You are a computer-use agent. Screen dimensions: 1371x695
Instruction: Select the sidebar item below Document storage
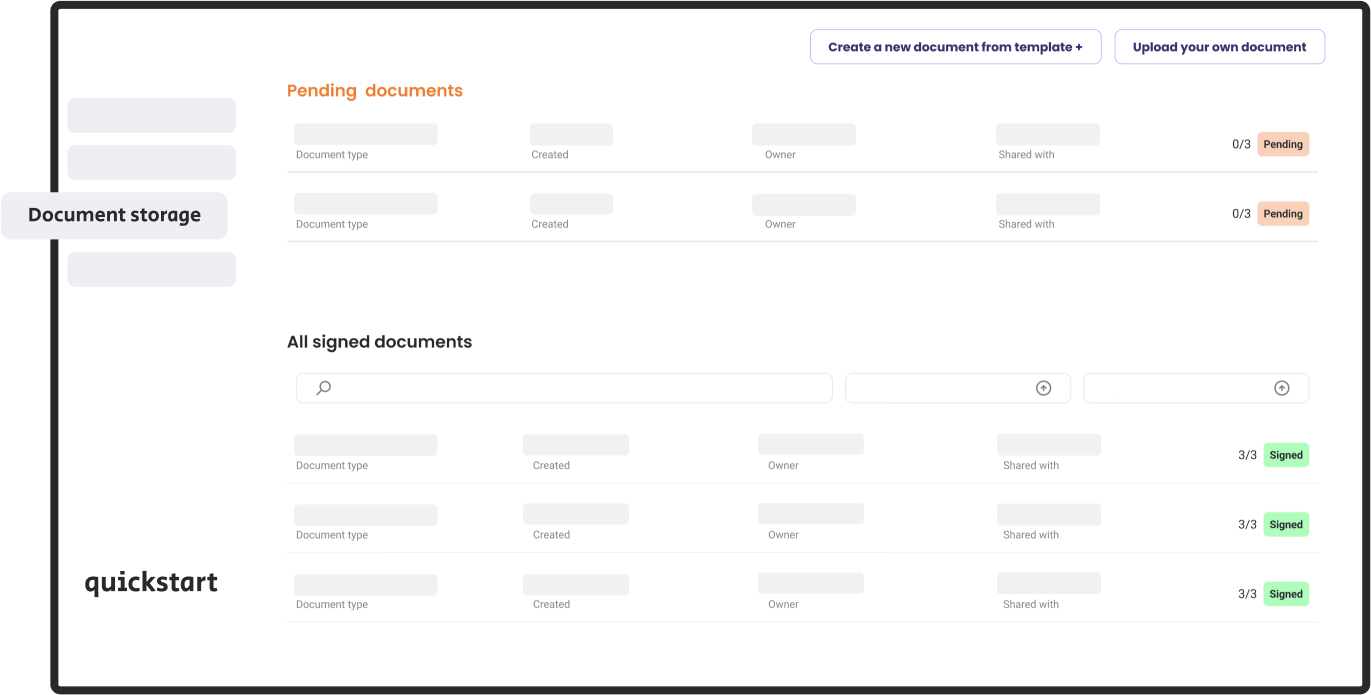coord(151,268)
